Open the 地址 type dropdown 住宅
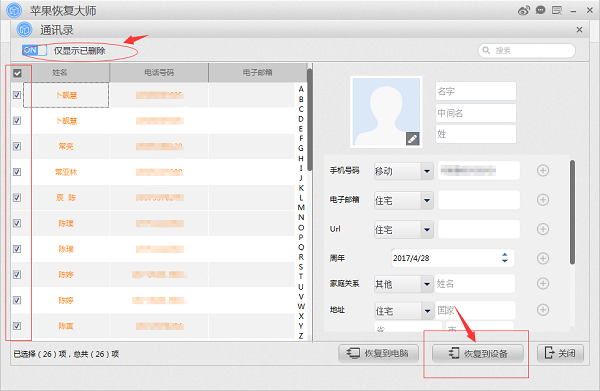 [x=403, y=311]
